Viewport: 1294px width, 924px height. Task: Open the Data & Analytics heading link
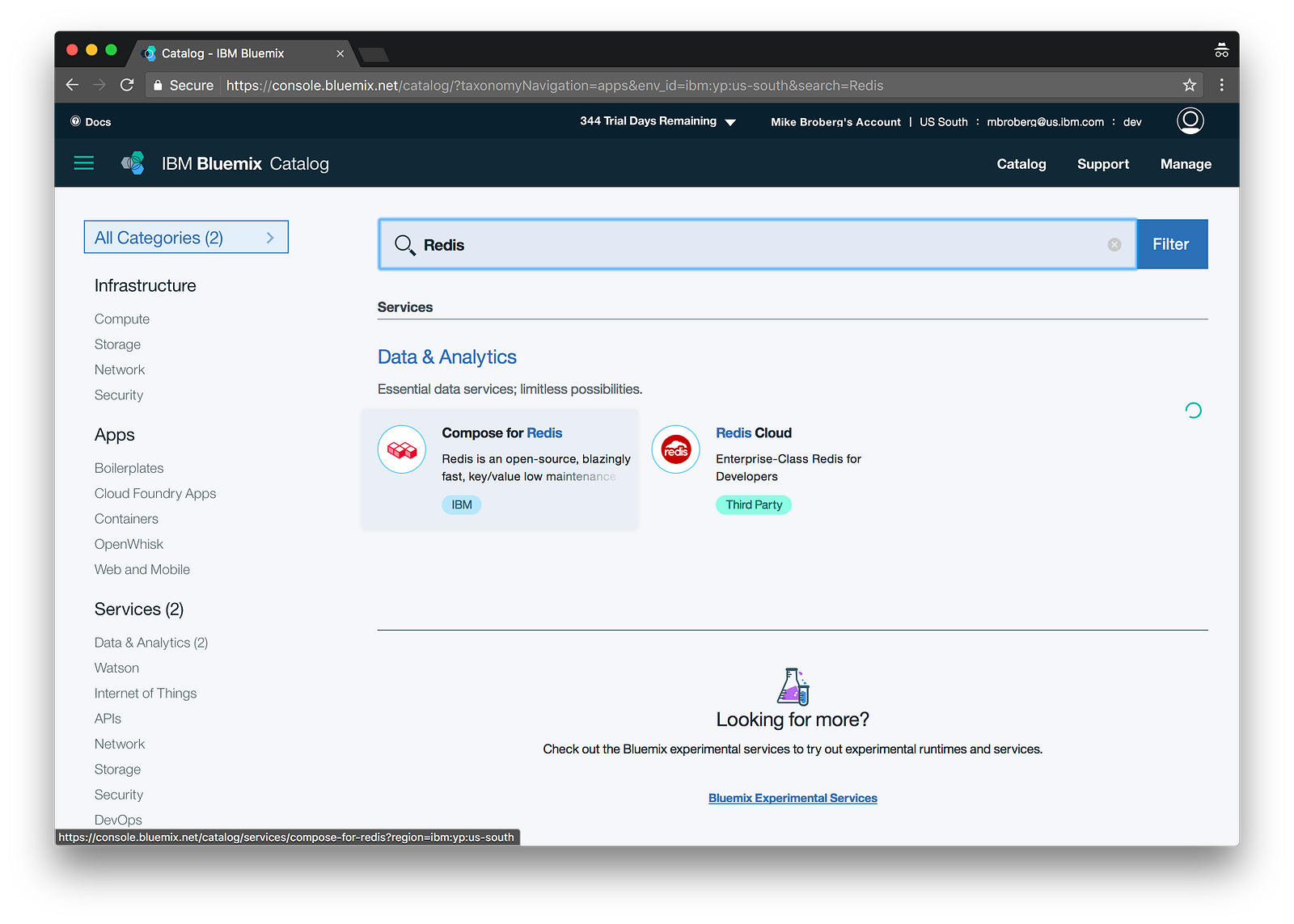[447, 357]
